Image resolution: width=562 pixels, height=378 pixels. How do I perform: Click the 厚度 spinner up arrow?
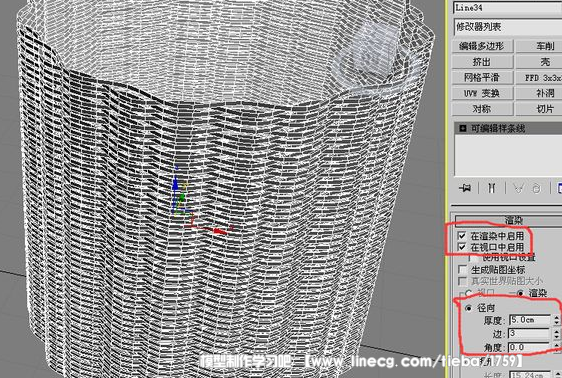click(557, 317)
